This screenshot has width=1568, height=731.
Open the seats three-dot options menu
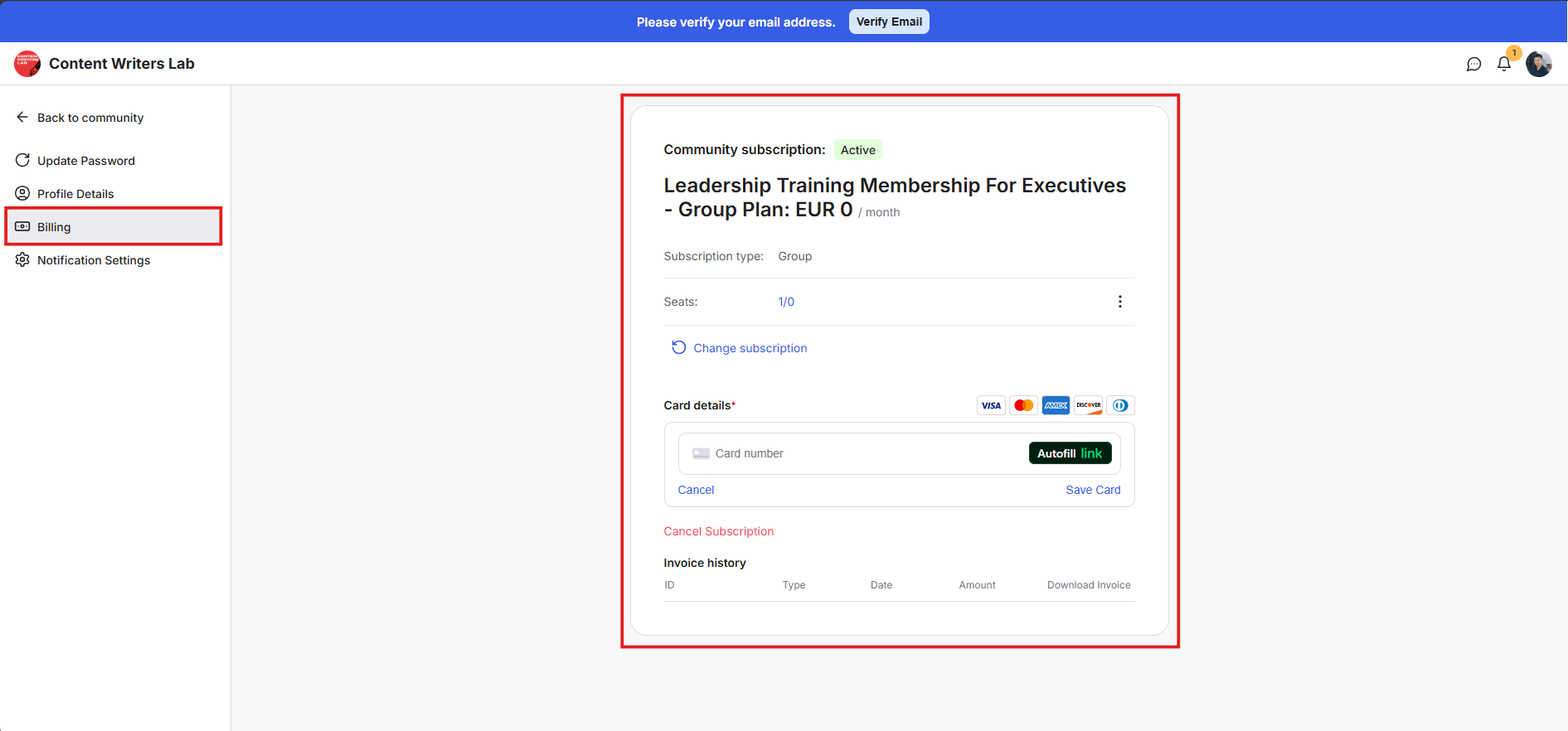coord(1119,302)
